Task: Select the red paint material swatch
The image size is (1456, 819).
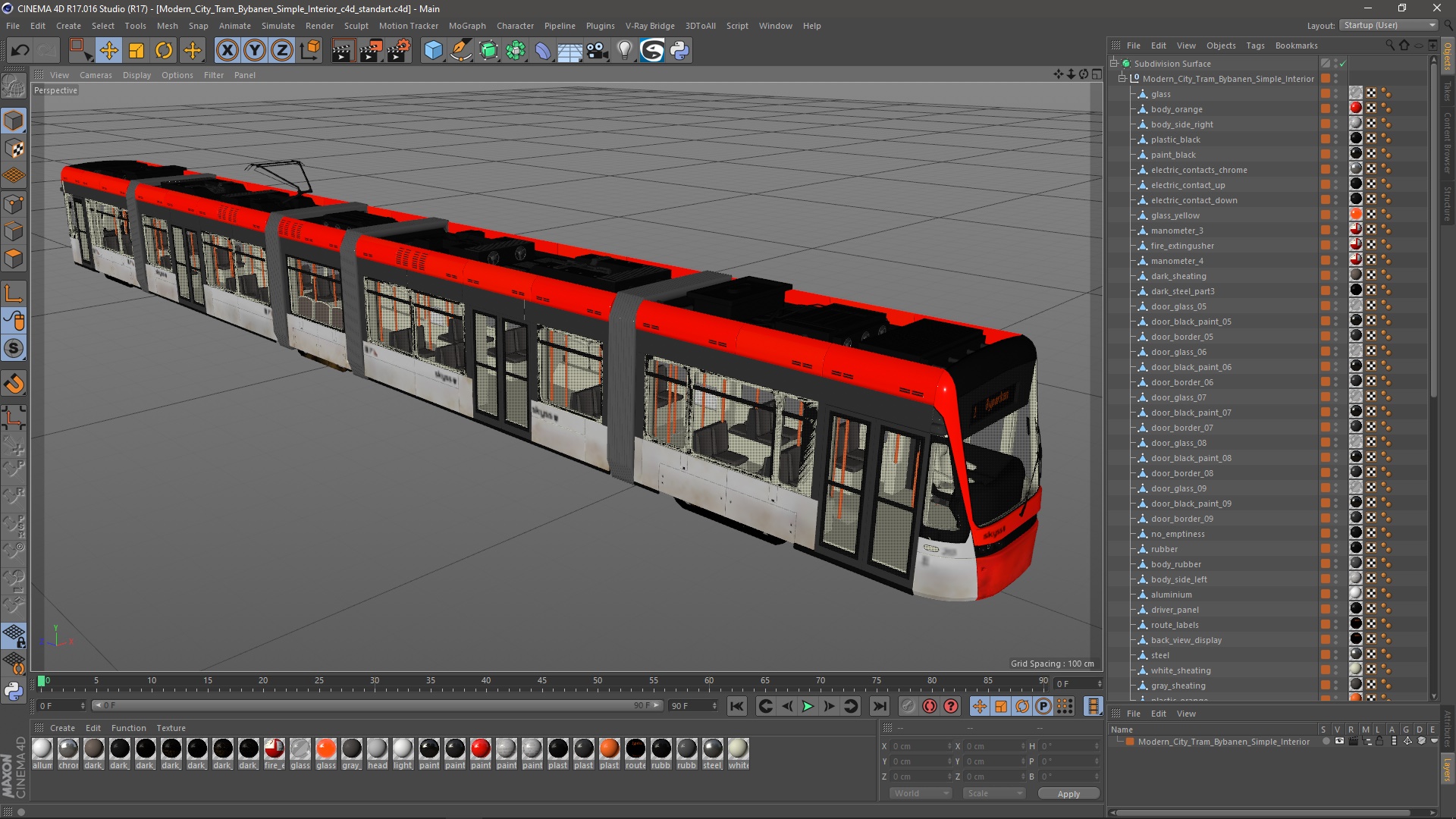Action: coord(481,749)
